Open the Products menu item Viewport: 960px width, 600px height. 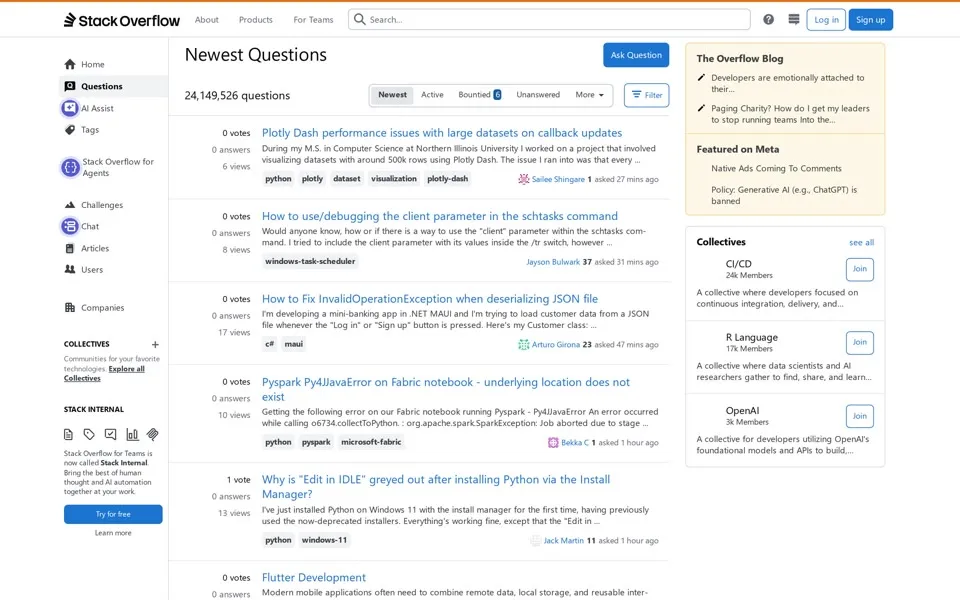pos(256,20)
